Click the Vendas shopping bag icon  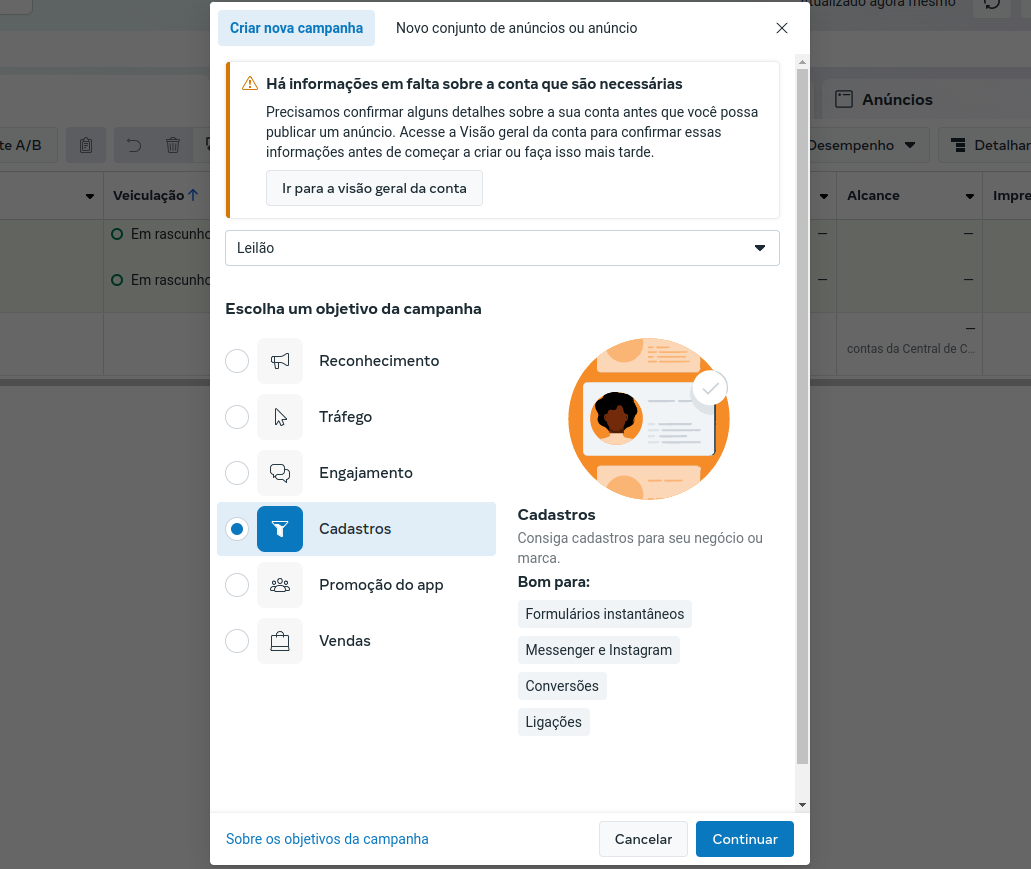click(x=279, y=641)
